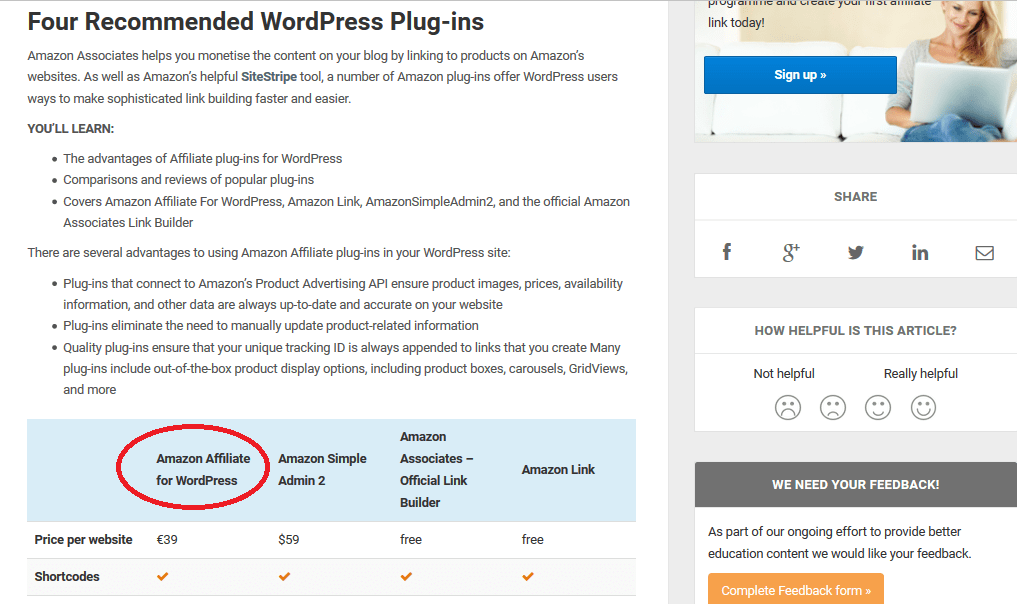
Task: Click the Amazon Link column header
Action: 558,470
